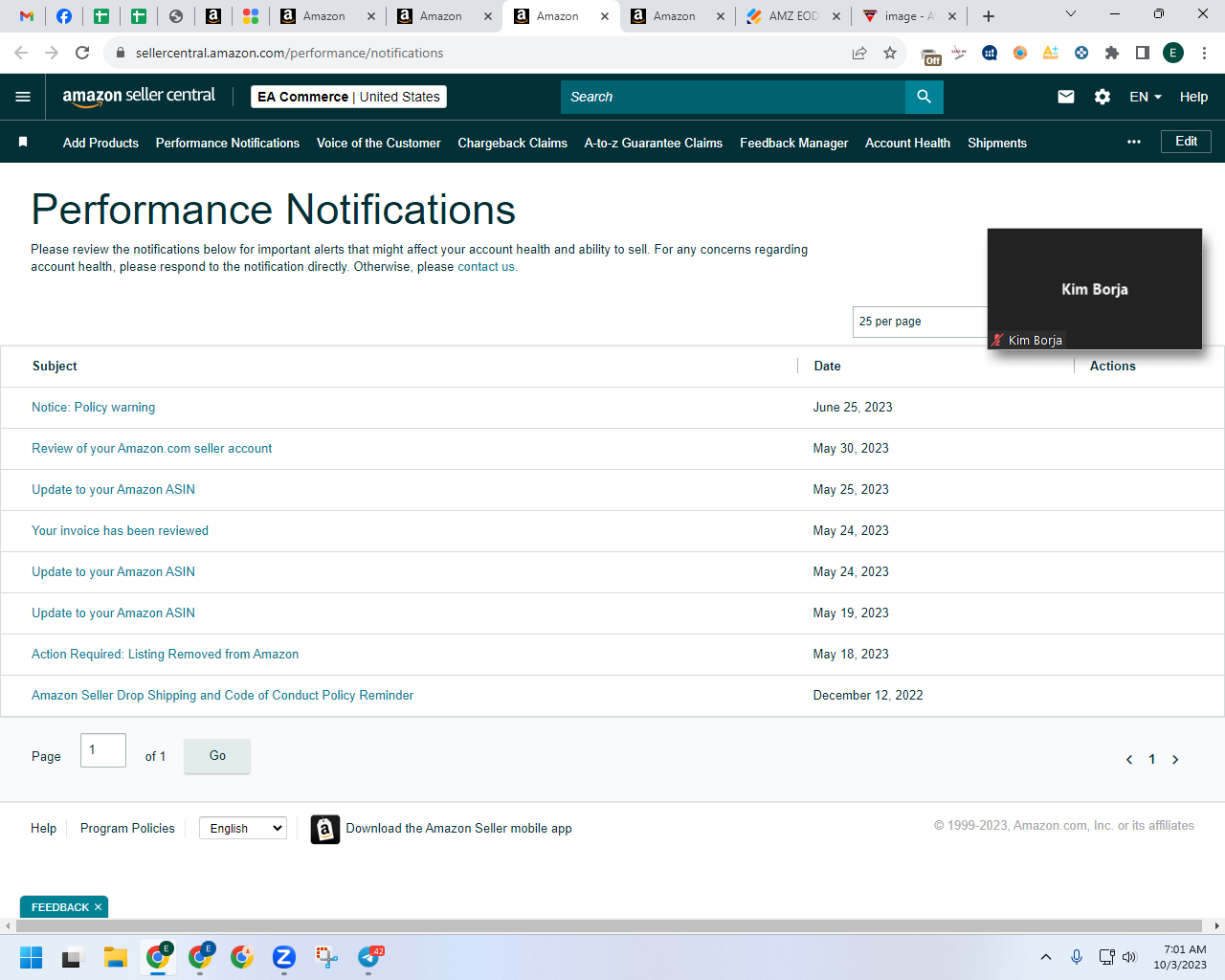Bookmark this page with the star icon
The height and width of the screenshot is (980, 1225).
point(890,53)
